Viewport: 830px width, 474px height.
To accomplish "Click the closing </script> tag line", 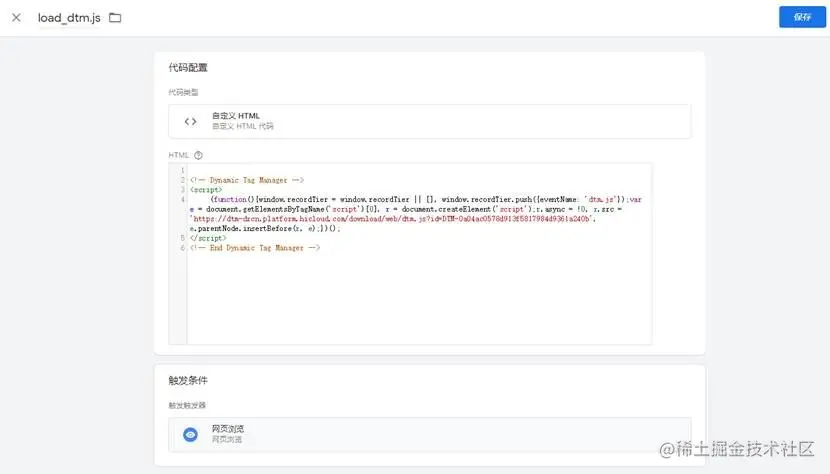I will (208, 238).
